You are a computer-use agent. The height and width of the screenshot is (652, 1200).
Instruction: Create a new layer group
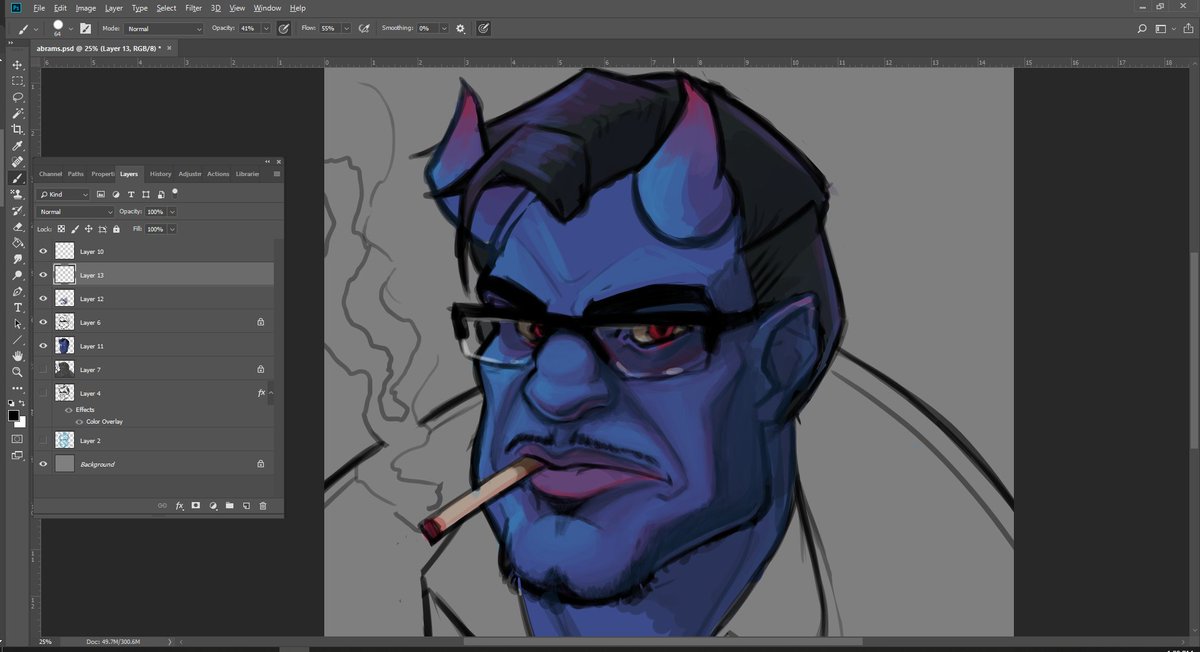(229, 506)
